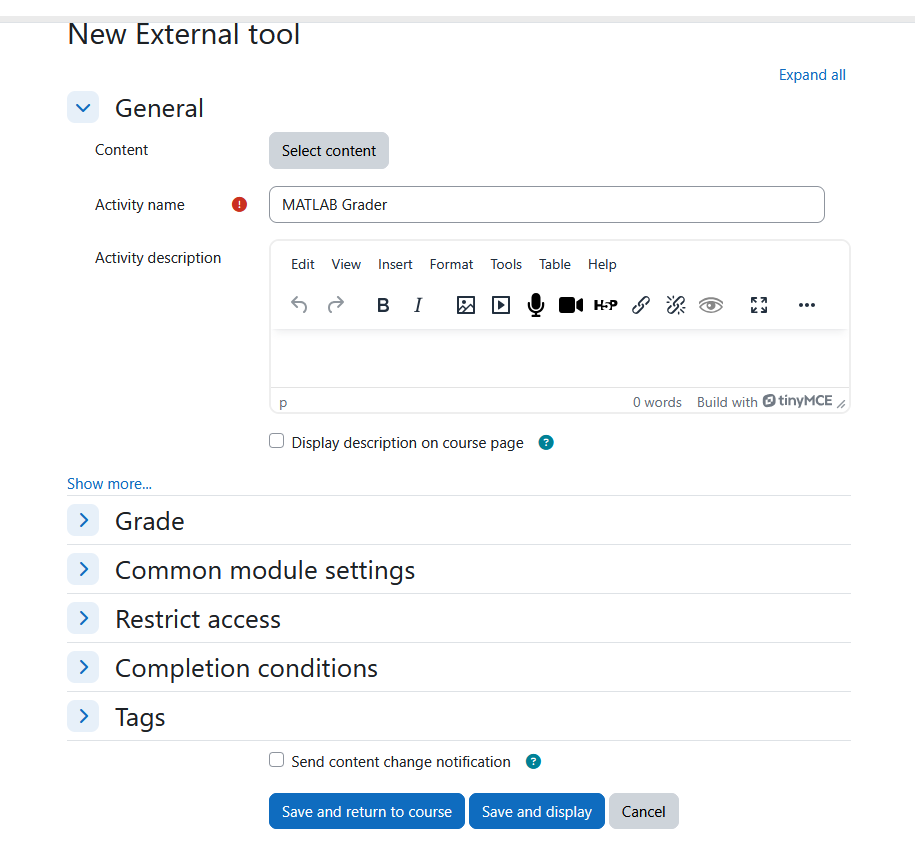Image resolution: width=915 pixels, height=841 pixels.
Task: Open the Table menu in editor
Action: (x=554, y=264)
